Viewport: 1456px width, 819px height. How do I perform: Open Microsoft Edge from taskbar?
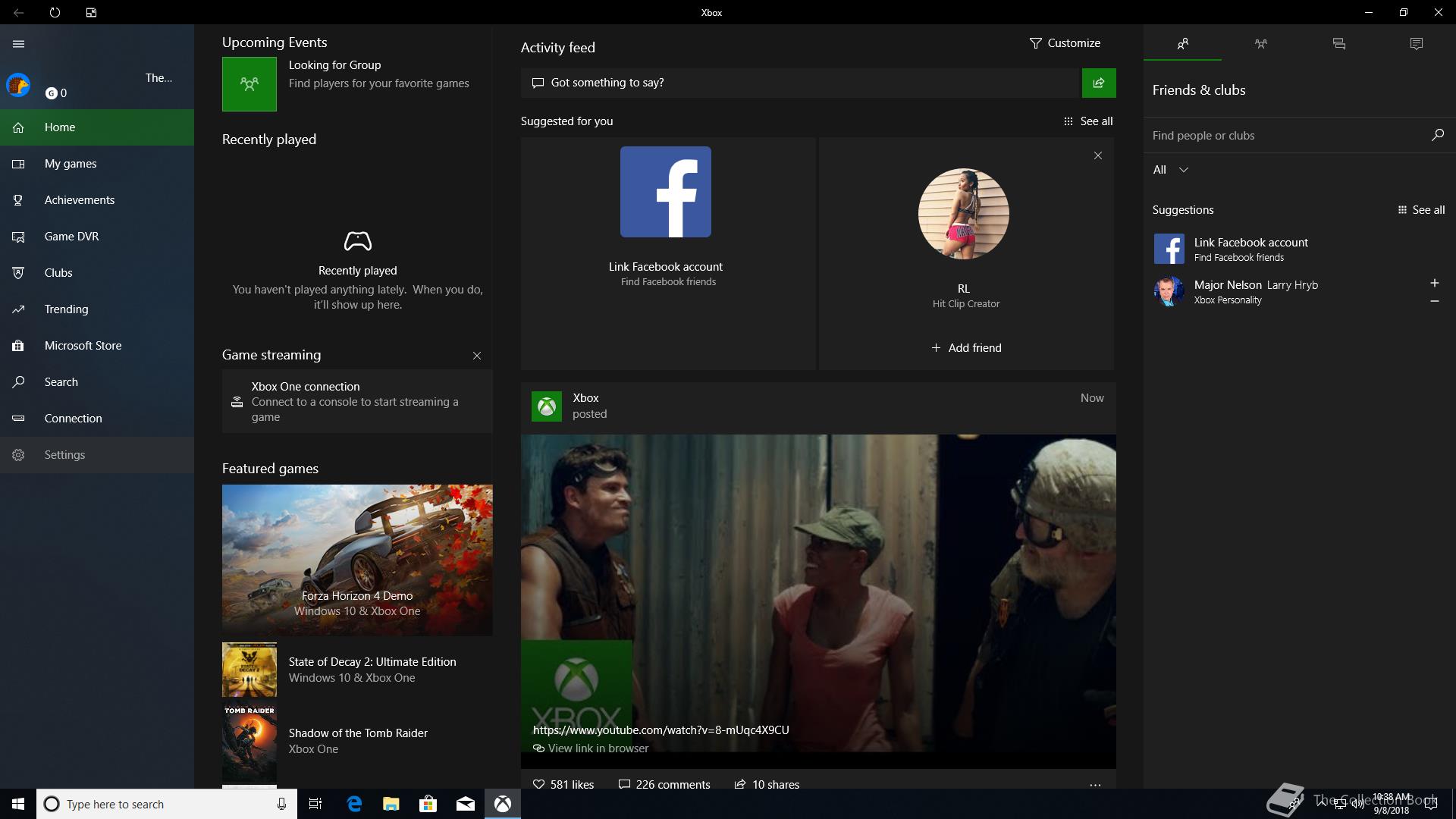[x=354, y=804]
